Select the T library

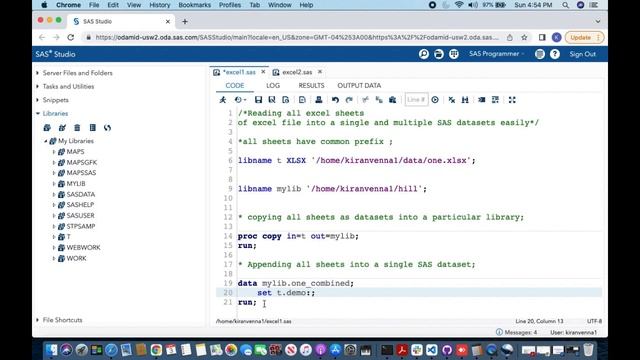coord(68,237)
